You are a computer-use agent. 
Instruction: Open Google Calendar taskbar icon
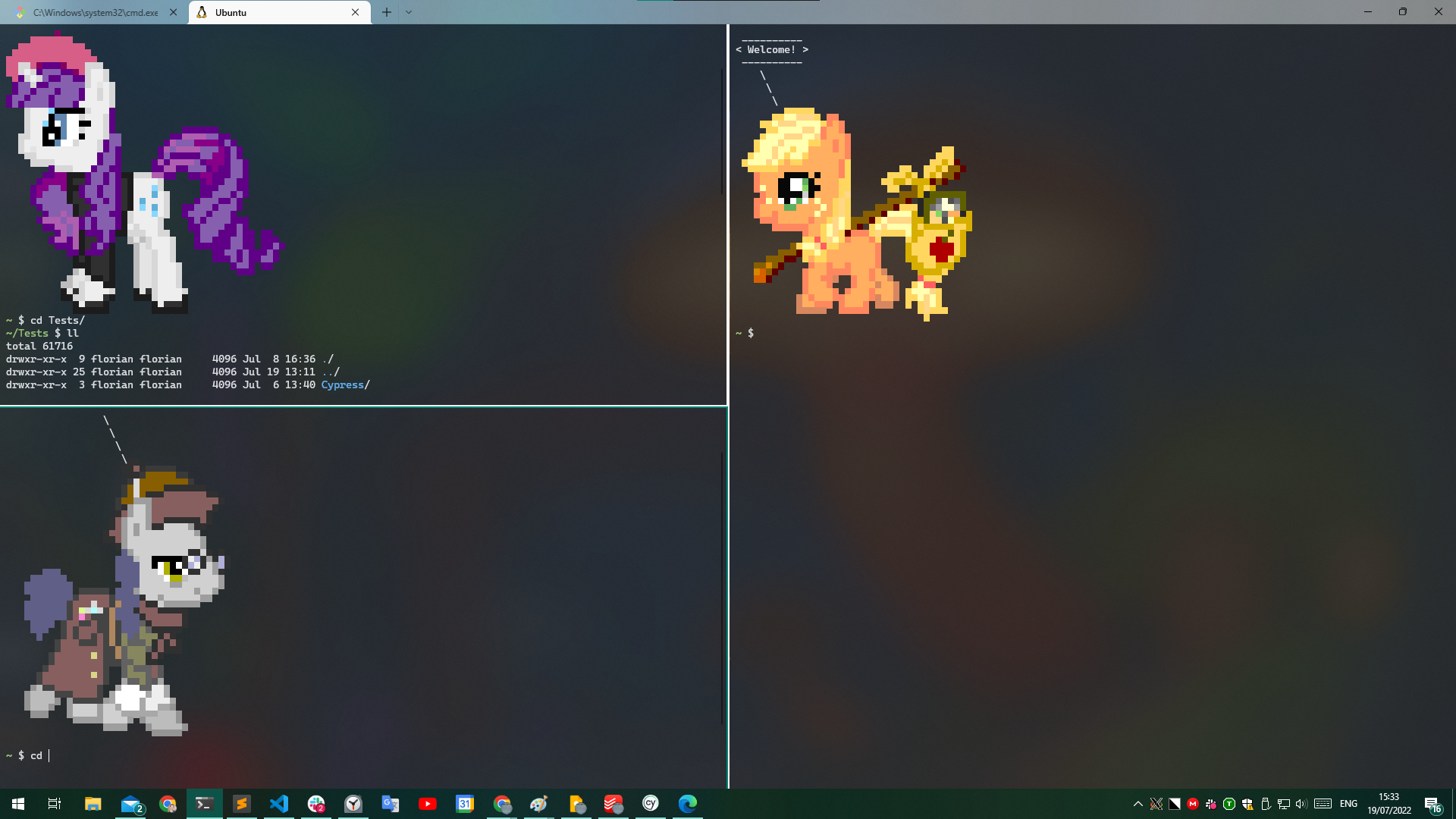pyautogui.click(x=465, y=804)
